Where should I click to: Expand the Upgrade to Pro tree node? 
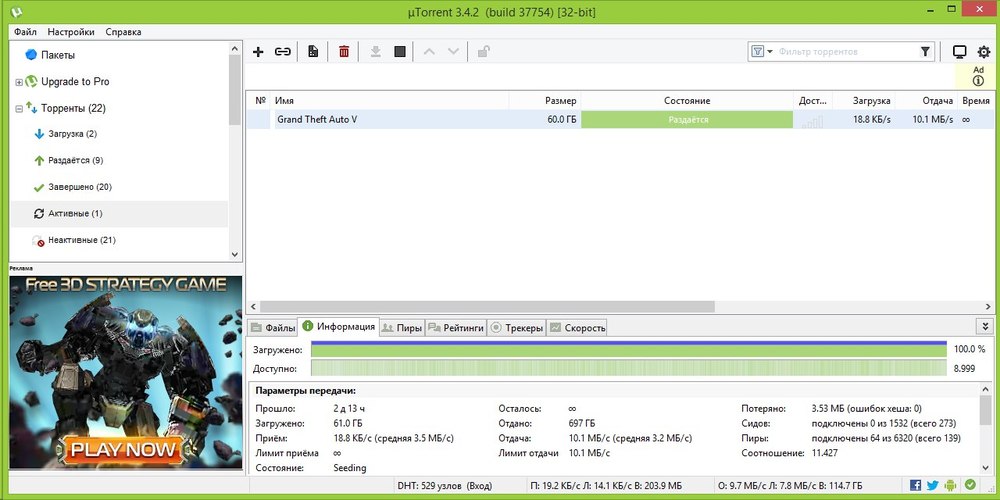pos(18,82)
